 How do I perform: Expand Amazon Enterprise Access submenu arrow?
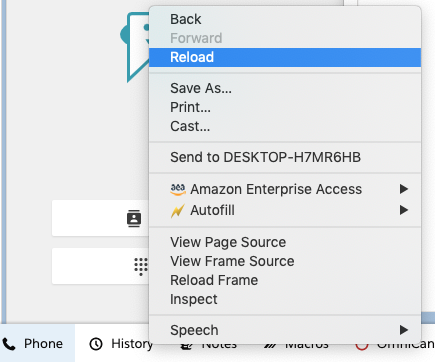coord(404,189)
